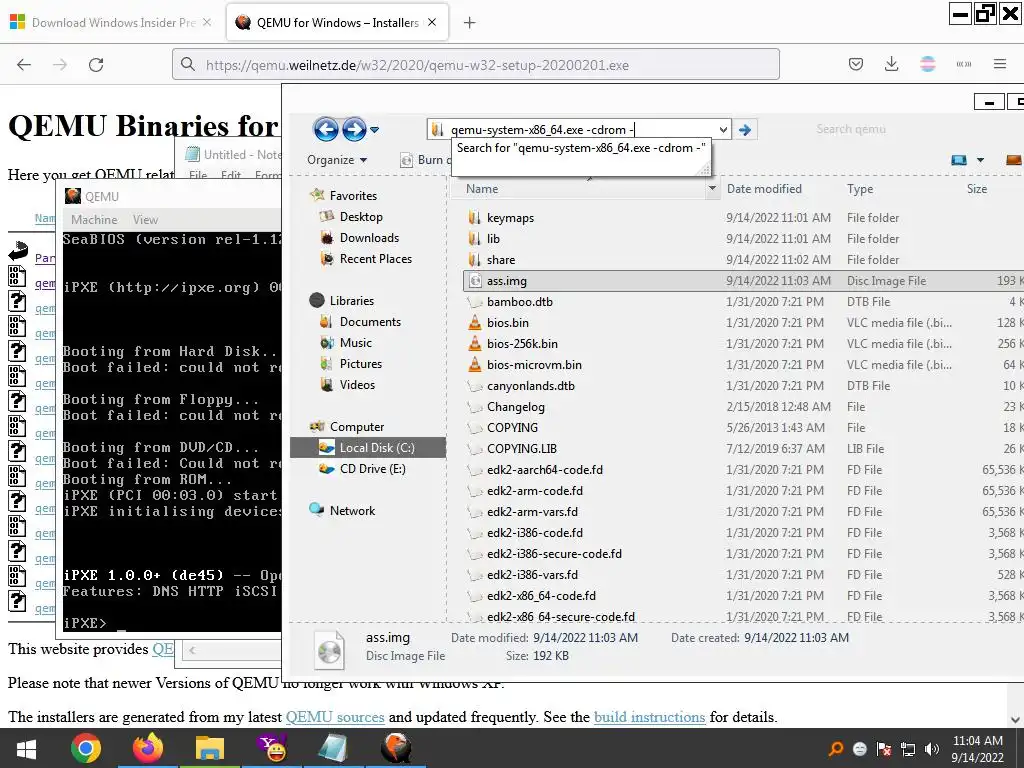This screenshot has width=1024, height=768.
Task: Open the Music library
Action: point(355,342)
